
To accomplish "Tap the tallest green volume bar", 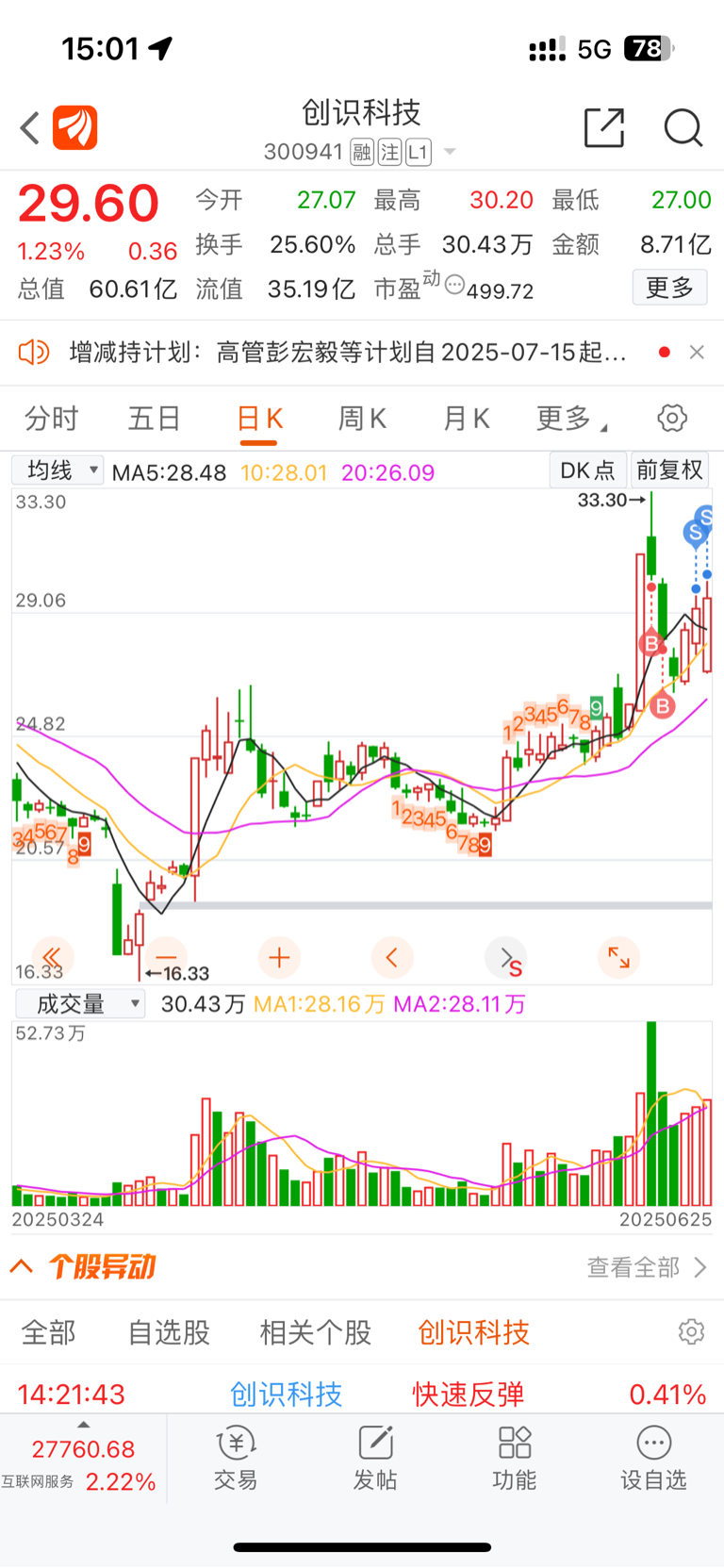I will (651, 1114).
